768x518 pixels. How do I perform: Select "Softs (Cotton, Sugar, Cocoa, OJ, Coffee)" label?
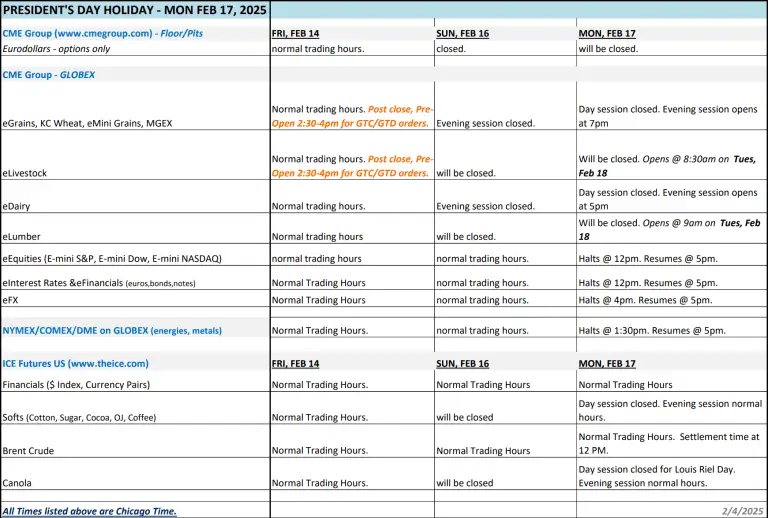79,418
